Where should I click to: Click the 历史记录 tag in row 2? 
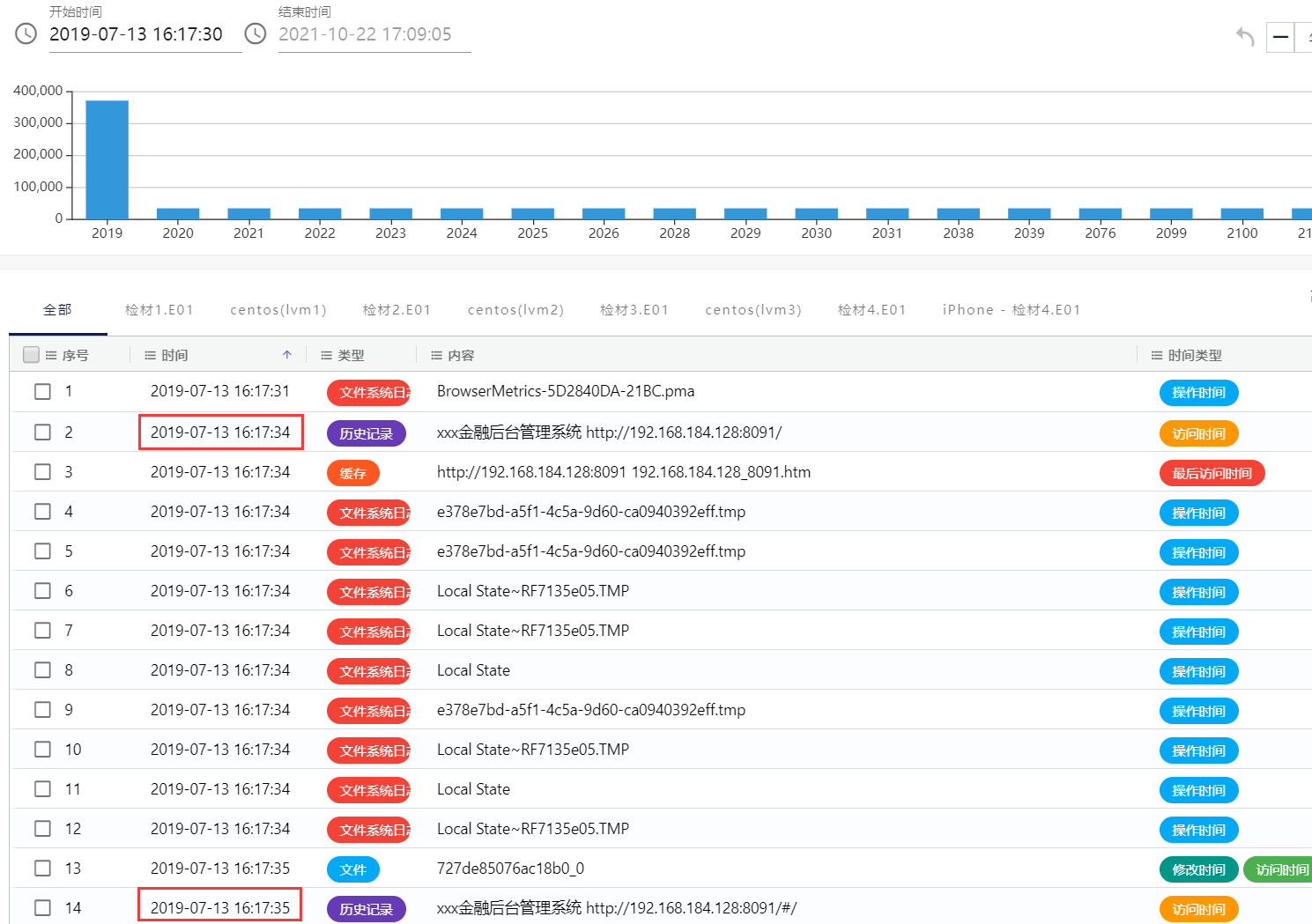click(x=367, y=433)
